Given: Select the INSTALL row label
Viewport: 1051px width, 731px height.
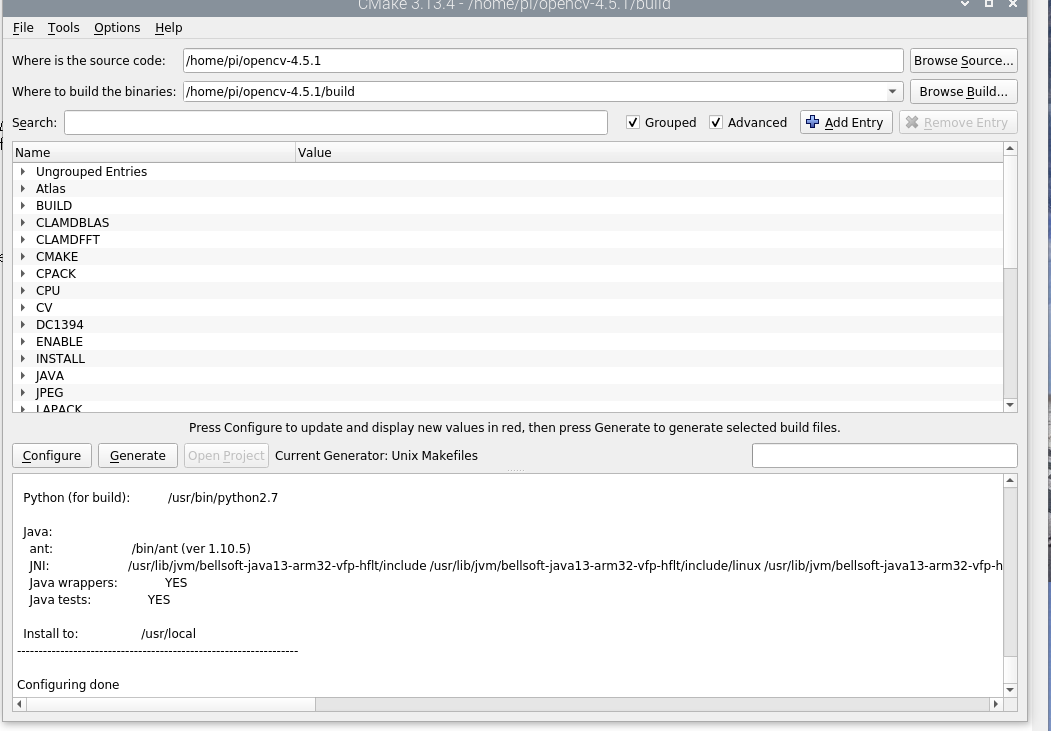Looking at the screenshot, I should click(x=60, y=358).
